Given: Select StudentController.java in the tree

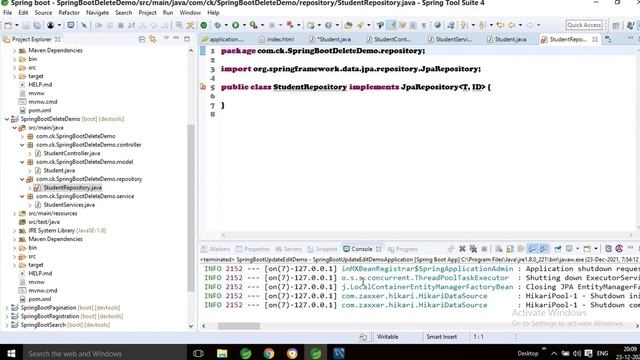Looking at the screenshot, I should (71, 153).
